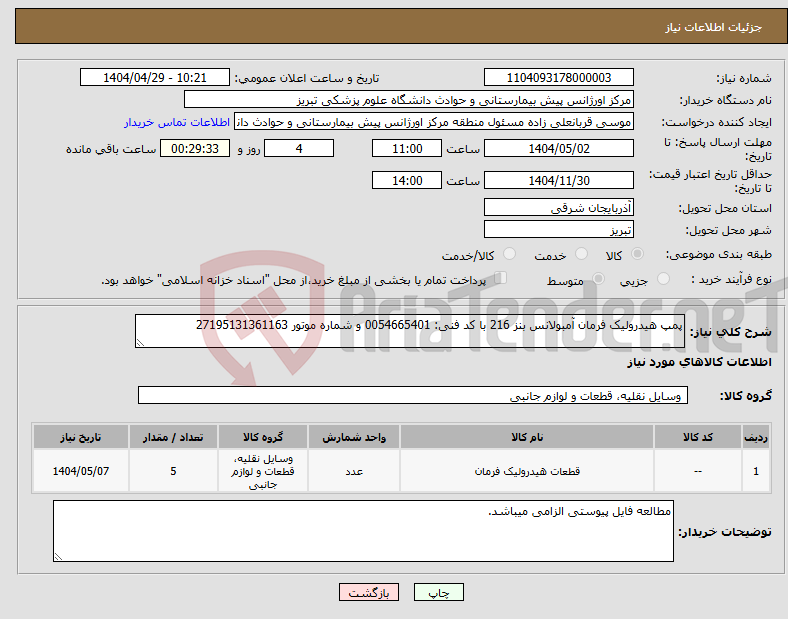The height and width of the screenshot is (619, 788).
Task: Click the قطعات هیدرولیک فرمان table cell
Action: pos(527,471)
